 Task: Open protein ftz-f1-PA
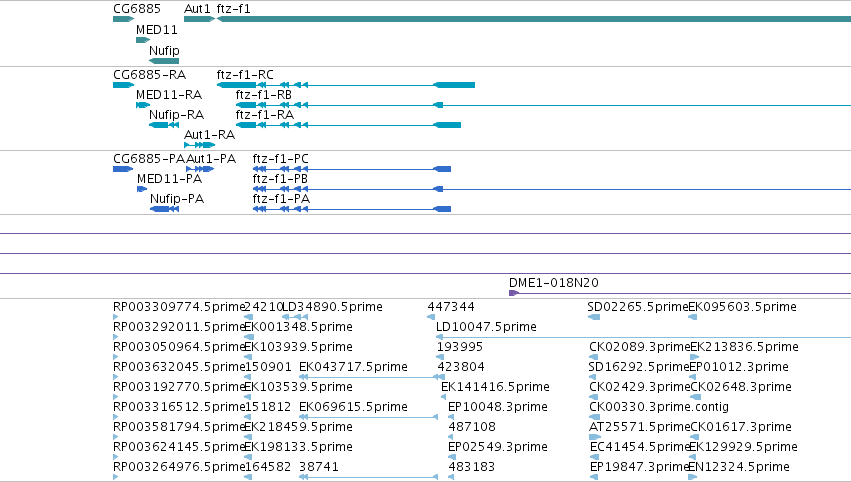[281, 199]
